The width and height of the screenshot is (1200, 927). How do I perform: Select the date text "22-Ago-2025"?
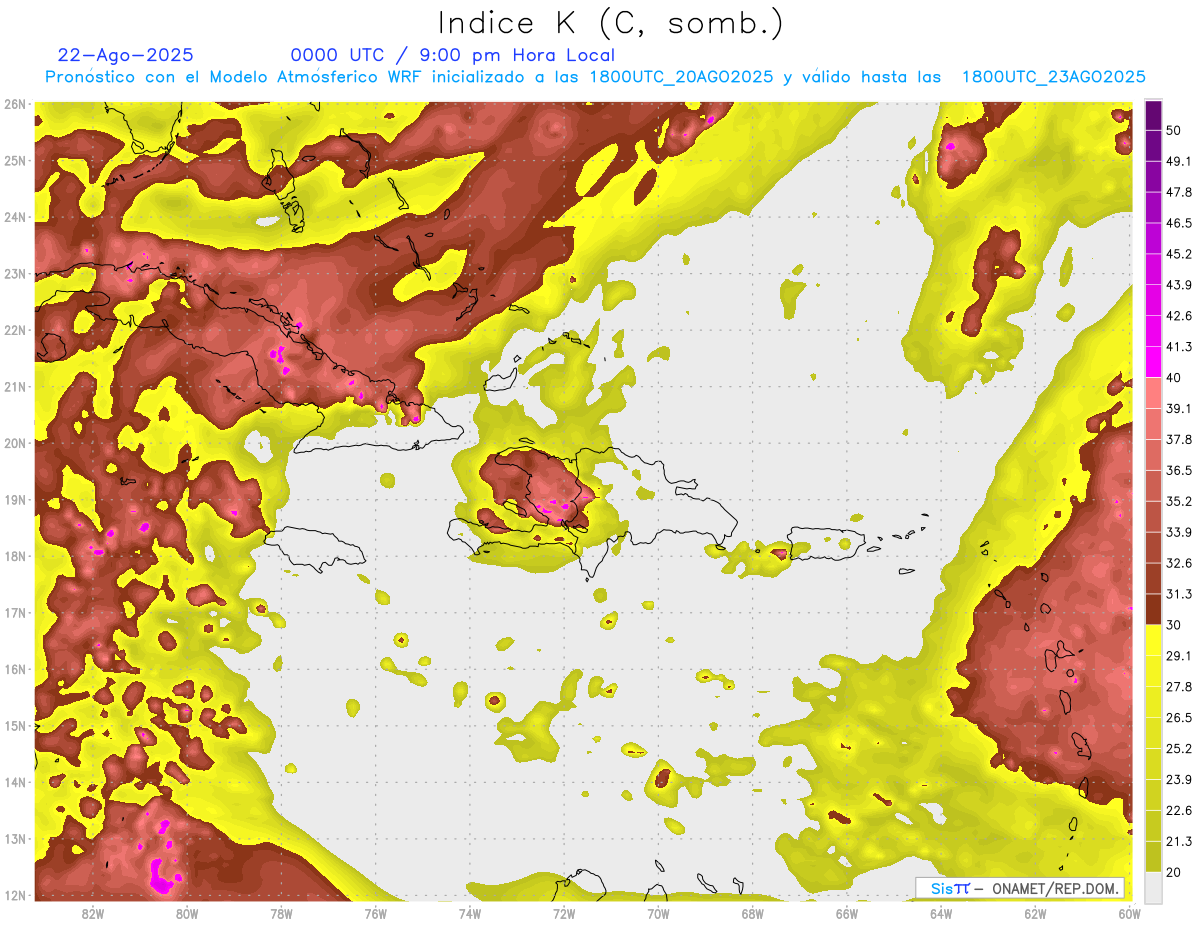coord(126,55)
